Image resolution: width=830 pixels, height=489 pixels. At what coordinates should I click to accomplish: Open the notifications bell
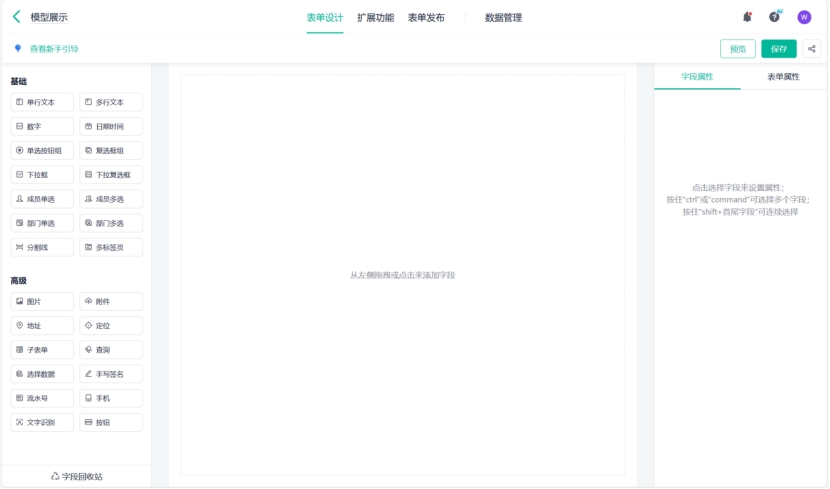(x=747, y=17)
